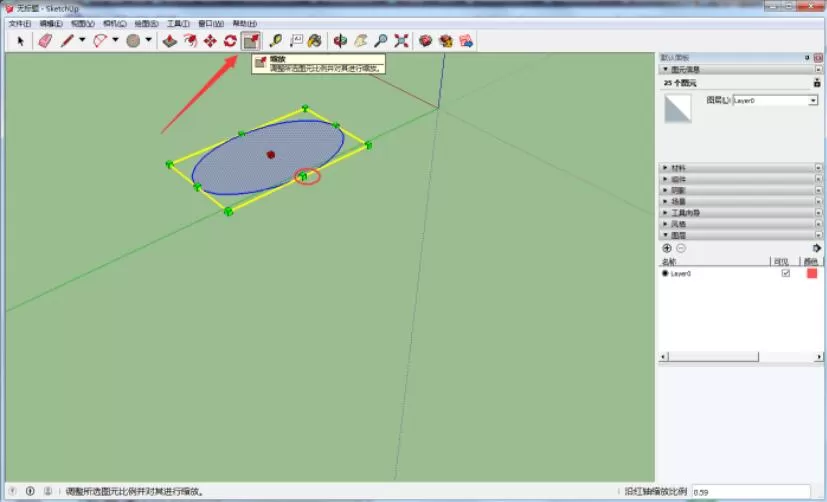Viewport: 827px width, 502px height.
Task: Select the Rotate tool
Action: click(230, 41)
